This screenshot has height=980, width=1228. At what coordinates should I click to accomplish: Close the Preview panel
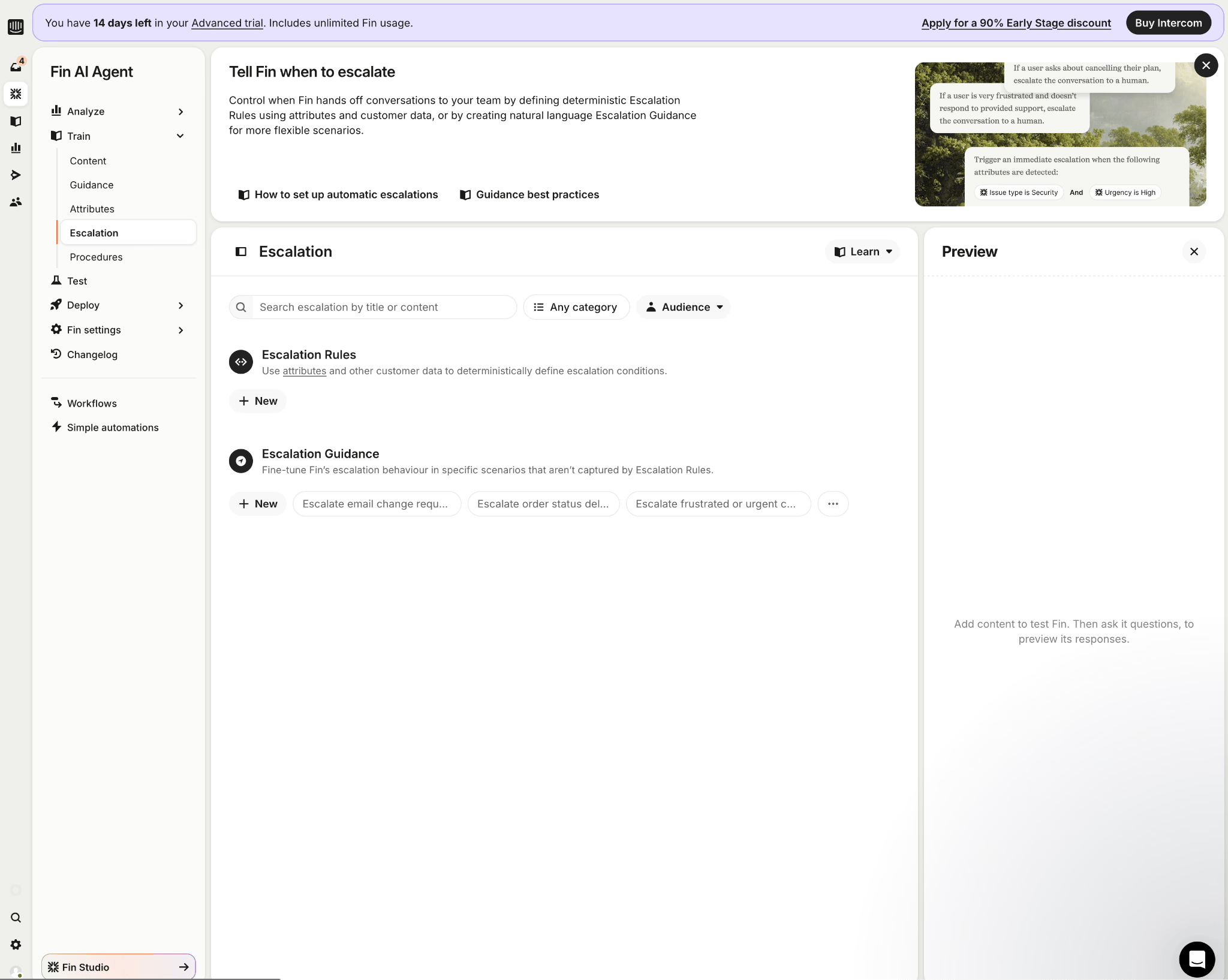coord(1194,252)
